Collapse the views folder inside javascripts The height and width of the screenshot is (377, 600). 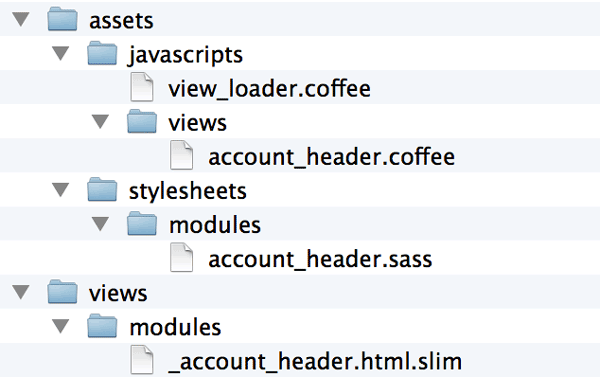[101, 121]
